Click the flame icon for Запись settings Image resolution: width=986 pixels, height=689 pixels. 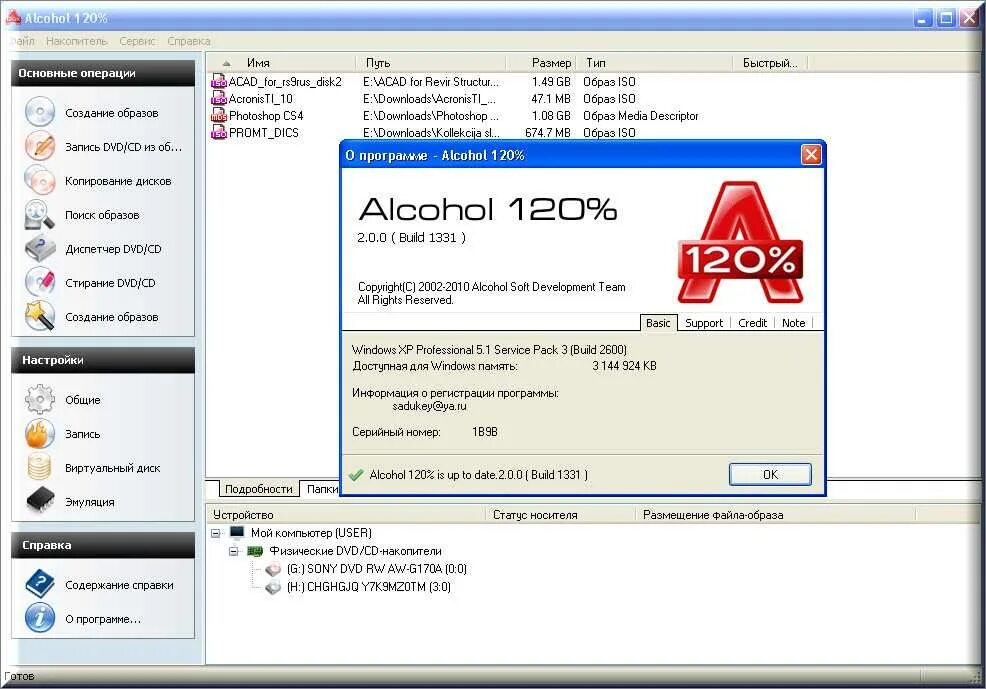(x=40, y=434)
